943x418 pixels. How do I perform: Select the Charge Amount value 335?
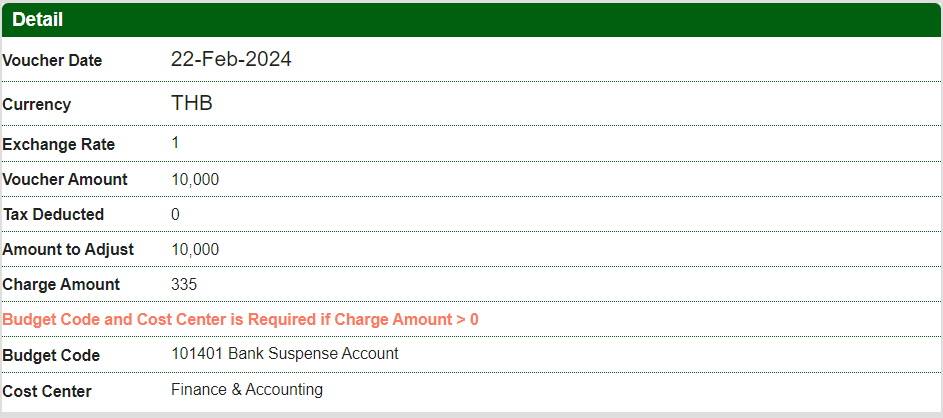coord(184,285)
